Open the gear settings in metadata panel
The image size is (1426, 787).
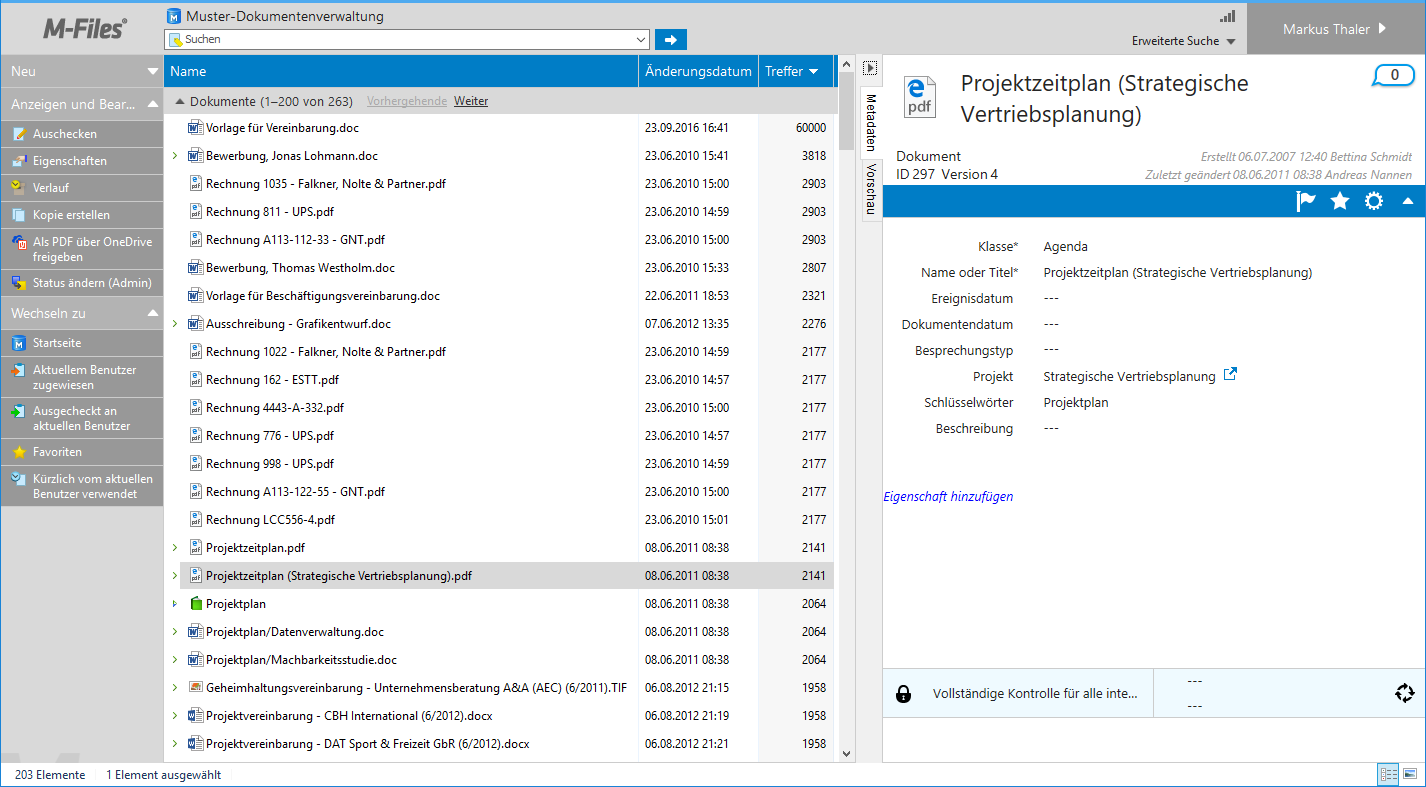click(1374, 201)
